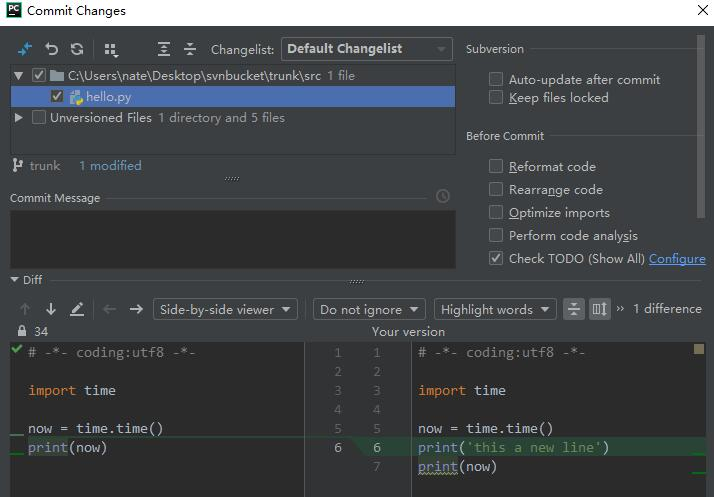Click the edit source pencil icon
The height and width of the screenshot is (497, 714).
pyautogui.click(x=77, y=309)
